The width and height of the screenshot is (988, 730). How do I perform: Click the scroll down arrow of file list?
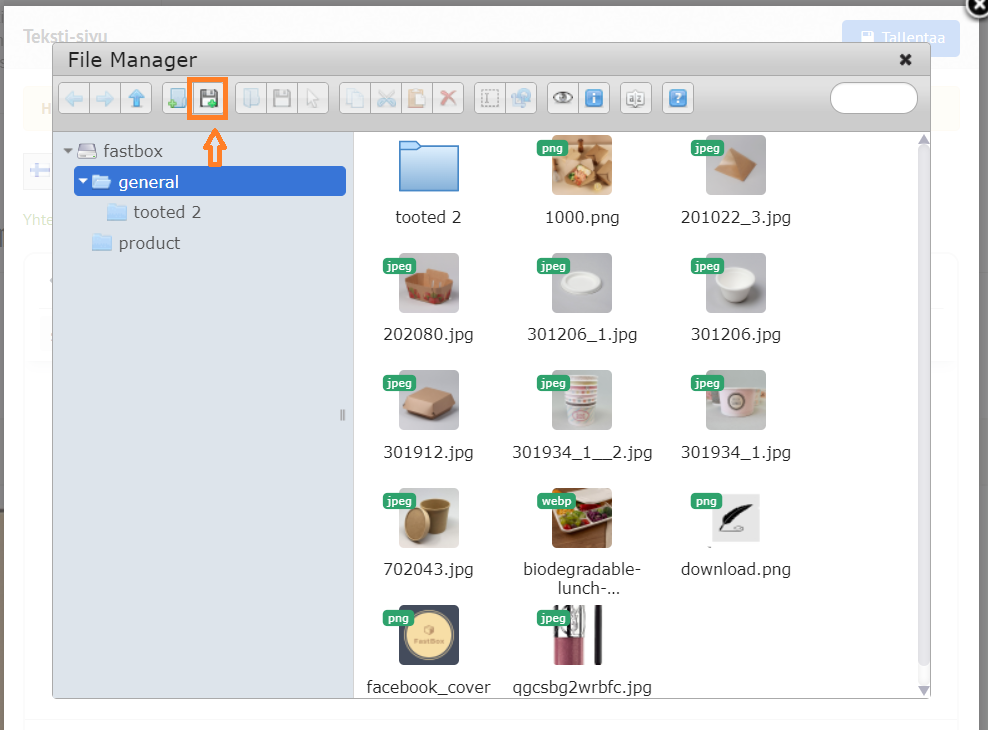tap(923, 690)
